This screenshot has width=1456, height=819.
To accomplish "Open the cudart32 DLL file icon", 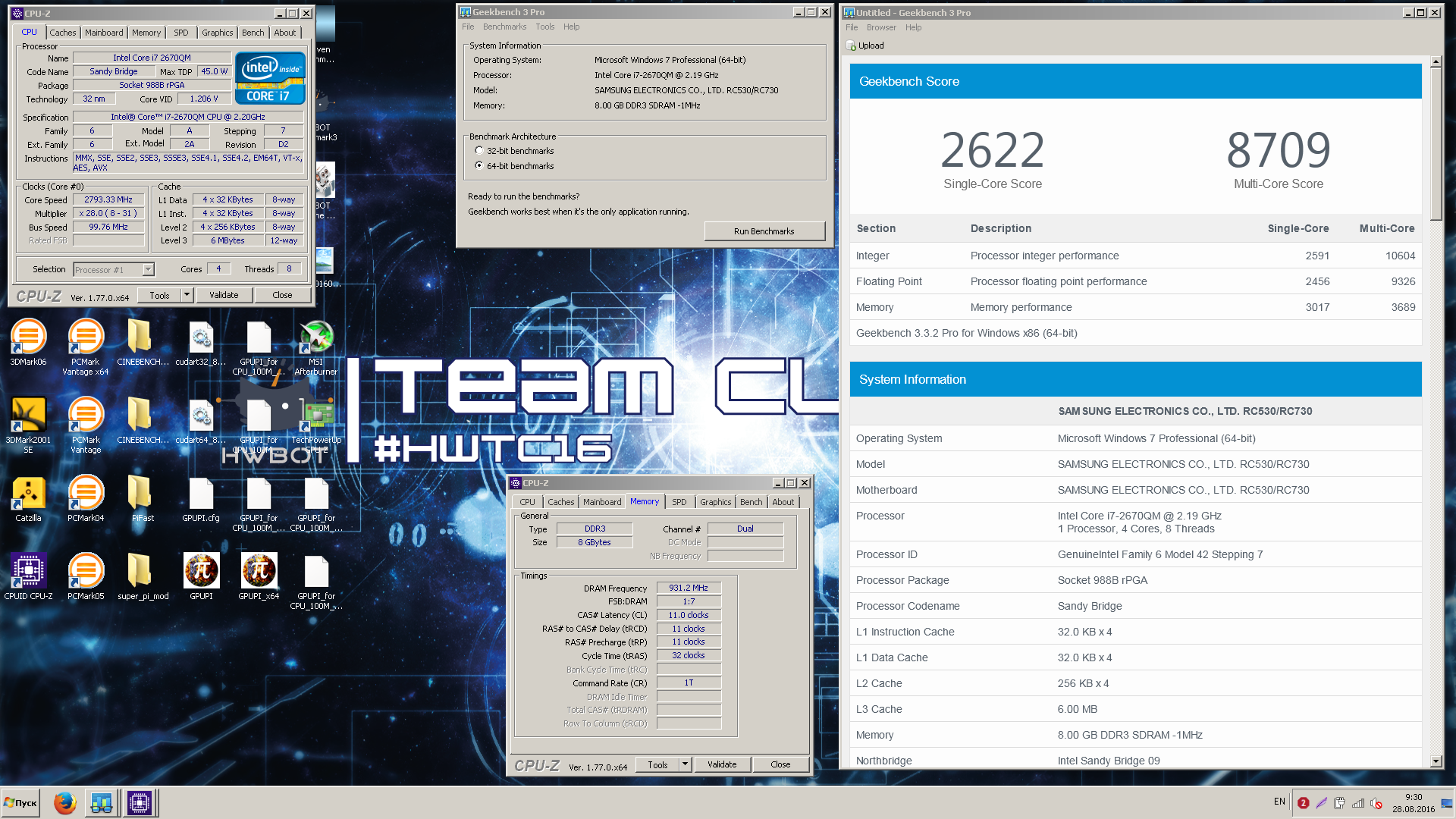I will pos(201,343).
